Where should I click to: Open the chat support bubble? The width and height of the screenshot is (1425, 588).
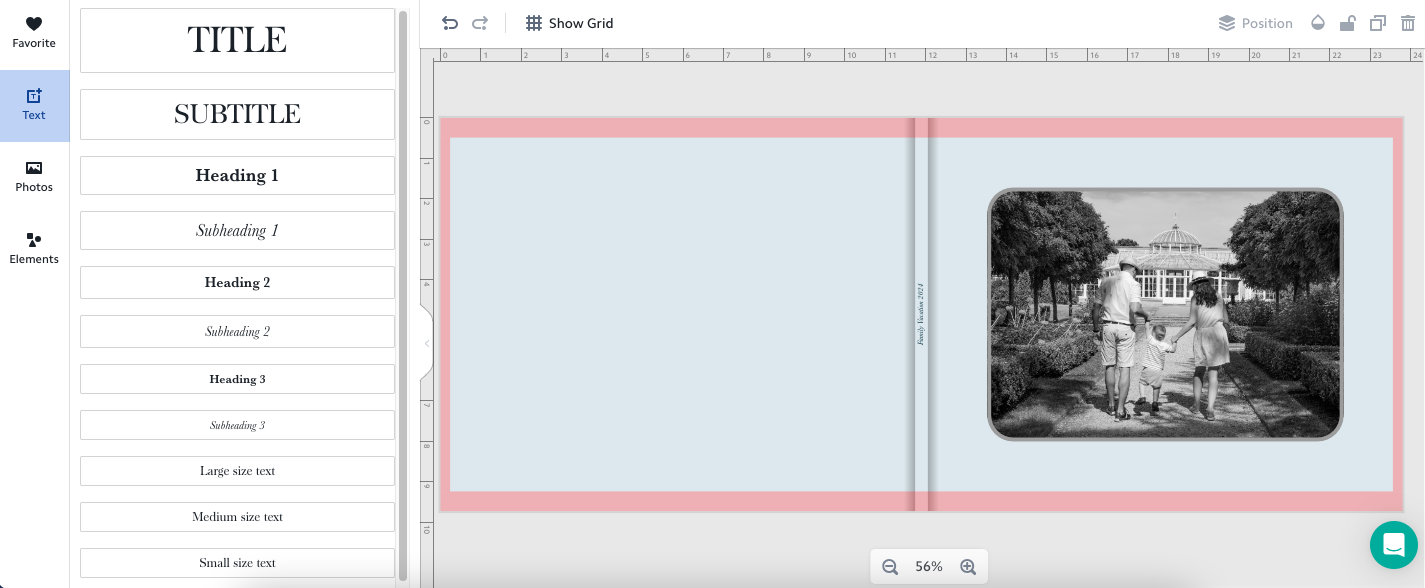pyautogui.click(x=1393, y=545)
